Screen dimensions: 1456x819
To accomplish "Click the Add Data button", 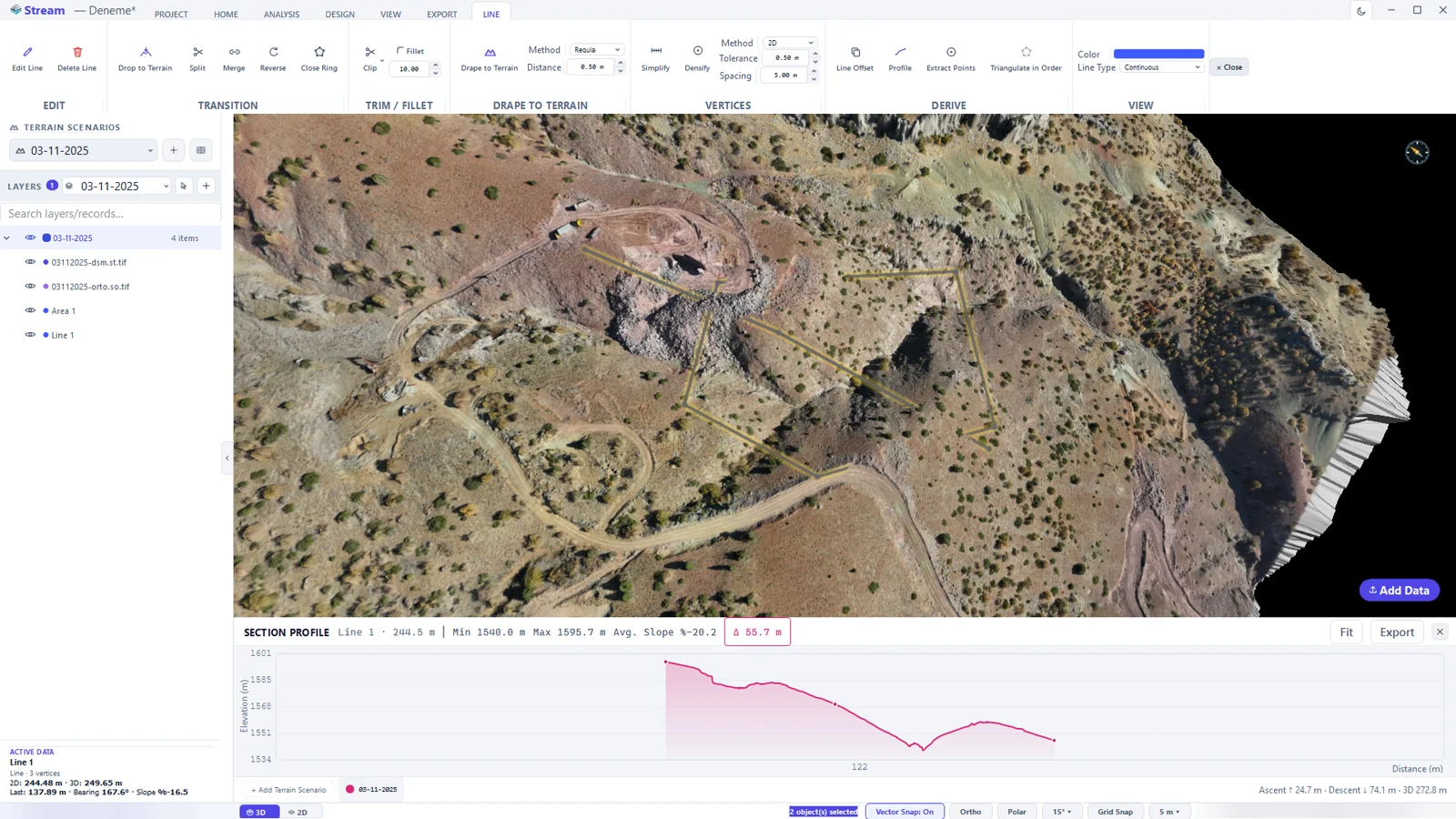I will point(1400,591).
